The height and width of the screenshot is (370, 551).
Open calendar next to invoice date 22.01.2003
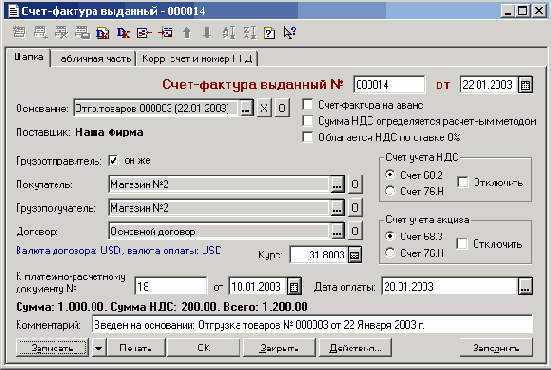[525, 85]
